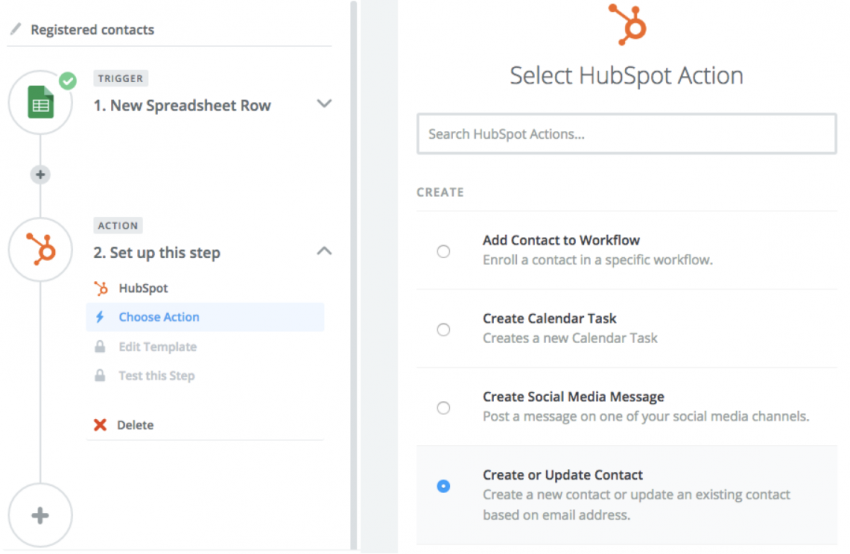Click the Delete step link
This screenshot has height=554, width=850.
136,425
